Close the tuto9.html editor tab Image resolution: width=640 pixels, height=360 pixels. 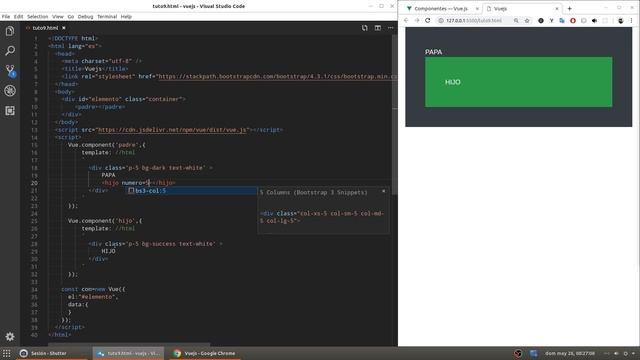pos(64,28)
